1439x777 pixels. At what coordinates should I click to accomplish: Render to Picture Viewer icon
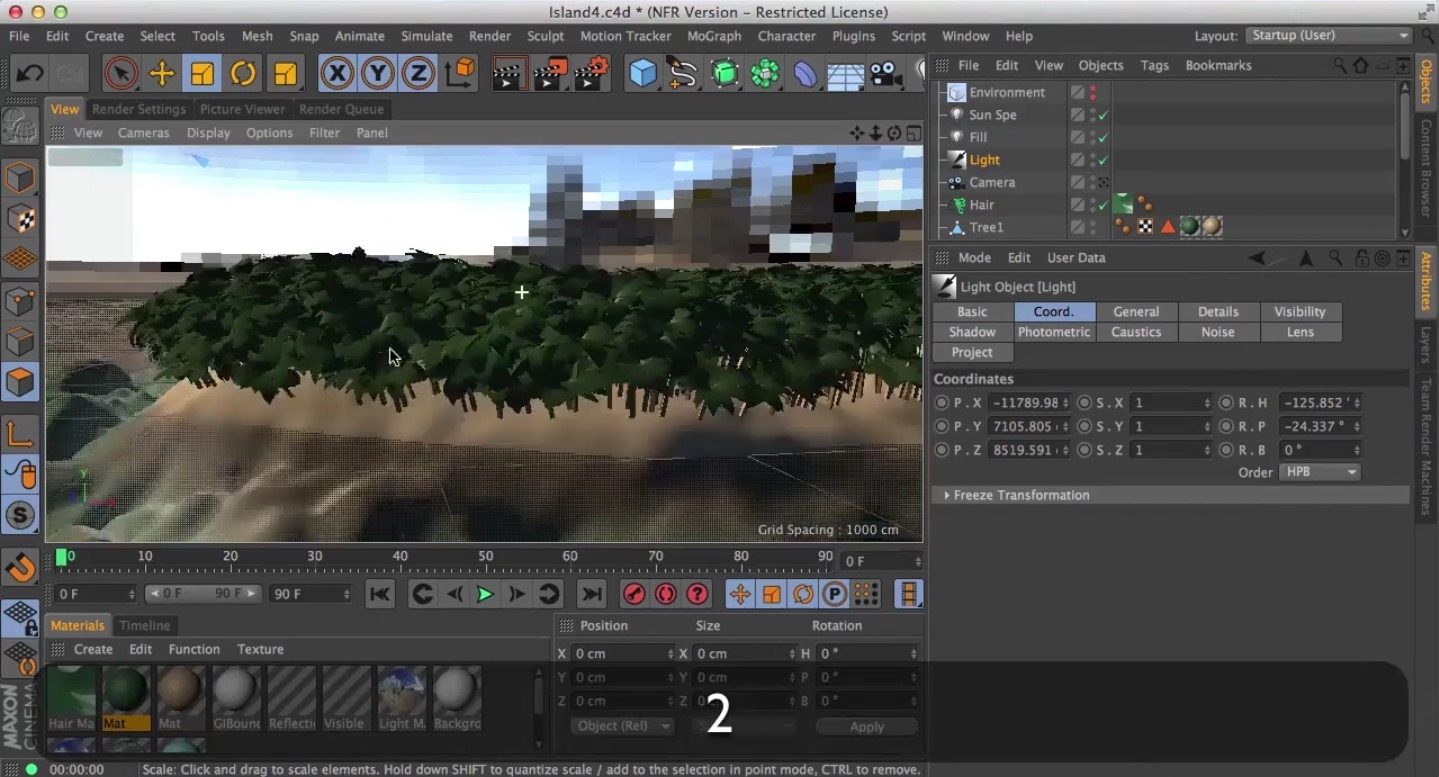coord(551,73)
